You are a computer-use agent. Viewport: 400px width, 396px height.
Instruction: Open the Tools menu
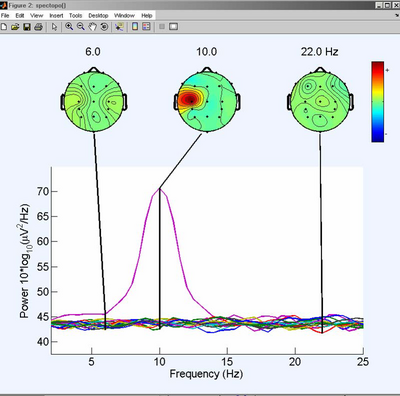76,15
